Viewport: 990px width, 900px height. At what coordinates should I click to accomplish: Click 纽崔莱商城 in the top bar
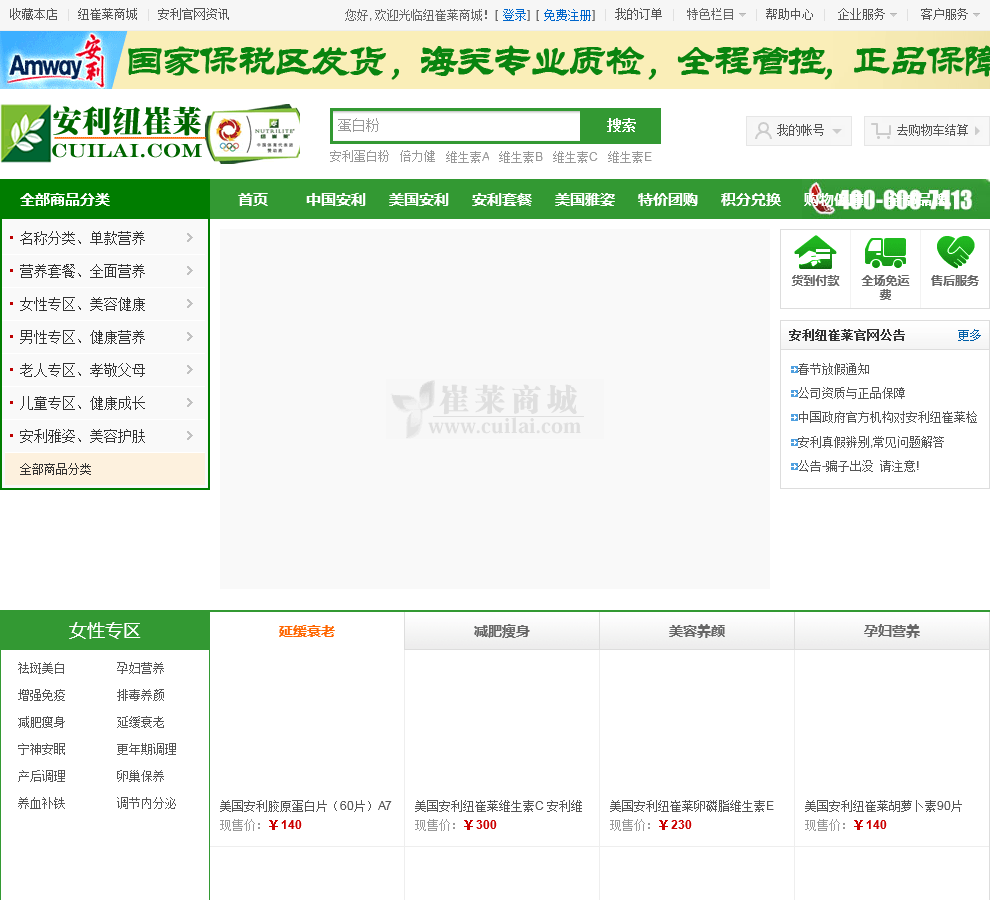107,15
